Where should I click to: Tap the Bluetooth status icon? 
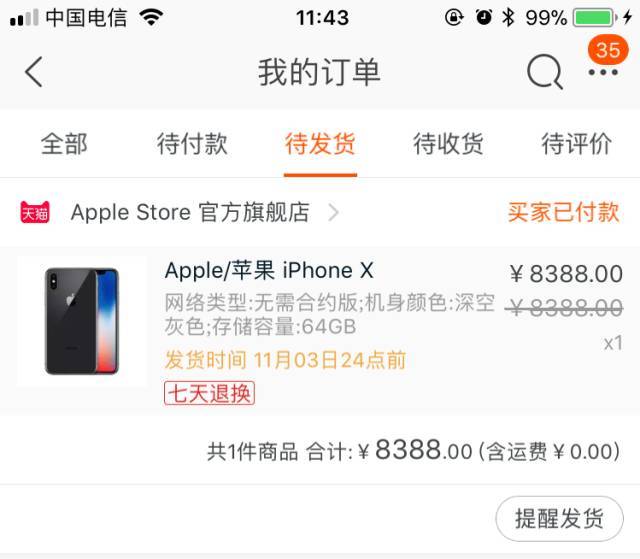click(508, 18)
